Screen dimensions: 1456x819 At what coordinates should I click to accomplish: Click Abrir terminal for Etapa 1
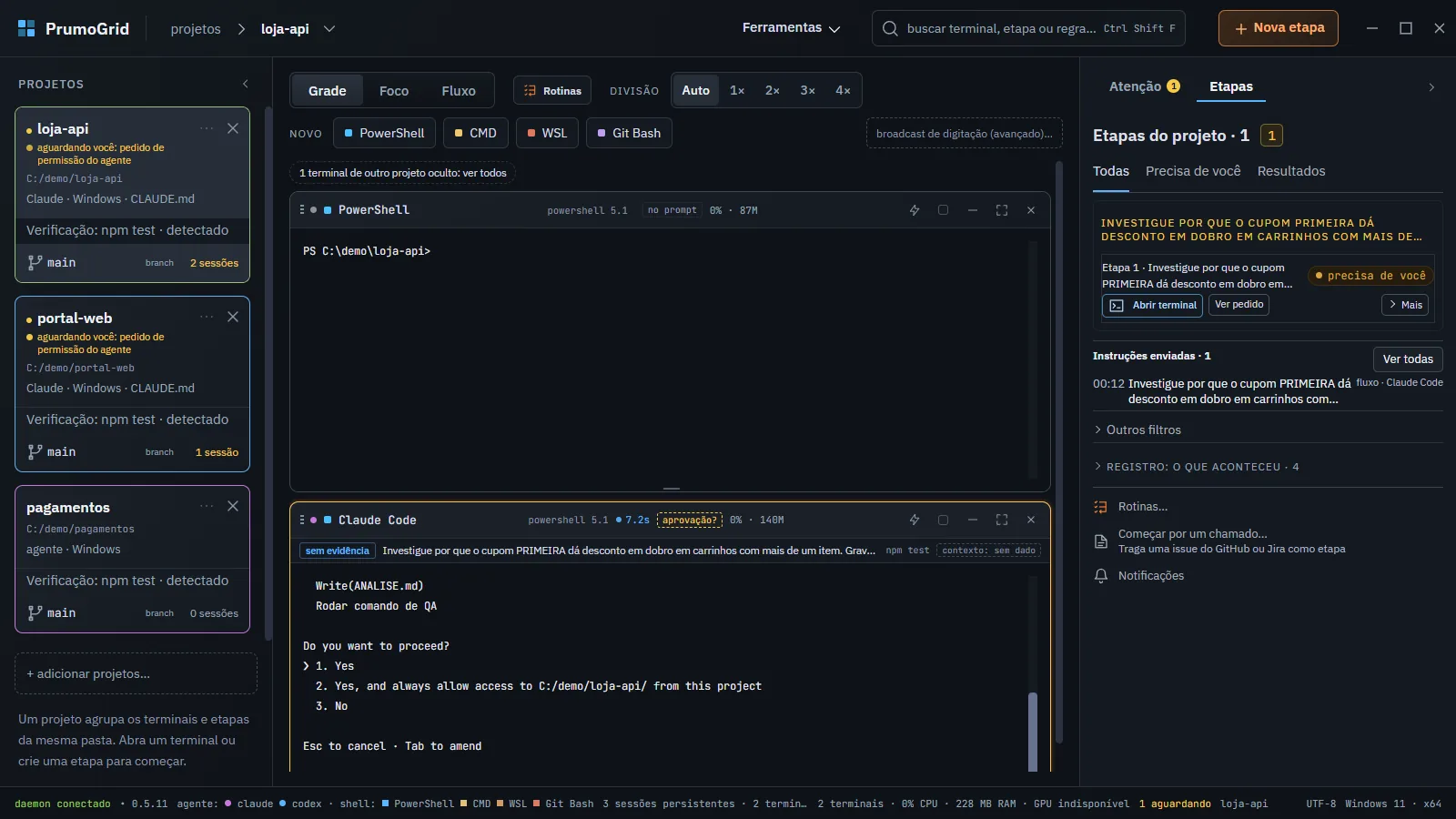point(1153,306)
